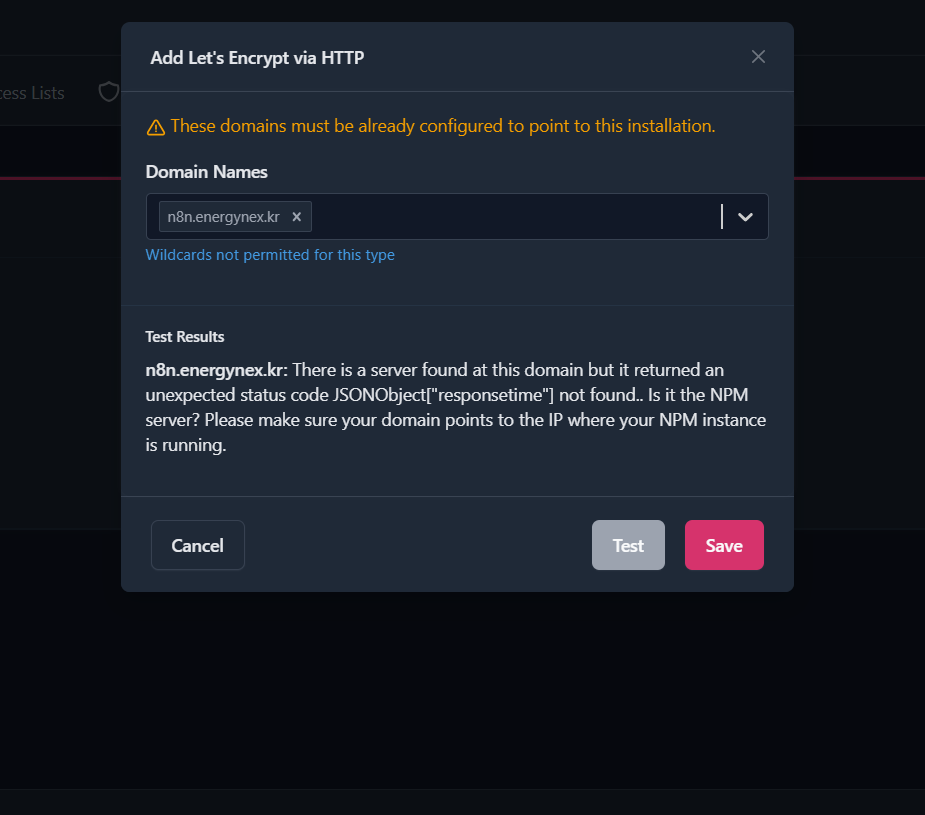
Task: Click the separator bar beside dropdown chevron
Action: click(722, 217)
